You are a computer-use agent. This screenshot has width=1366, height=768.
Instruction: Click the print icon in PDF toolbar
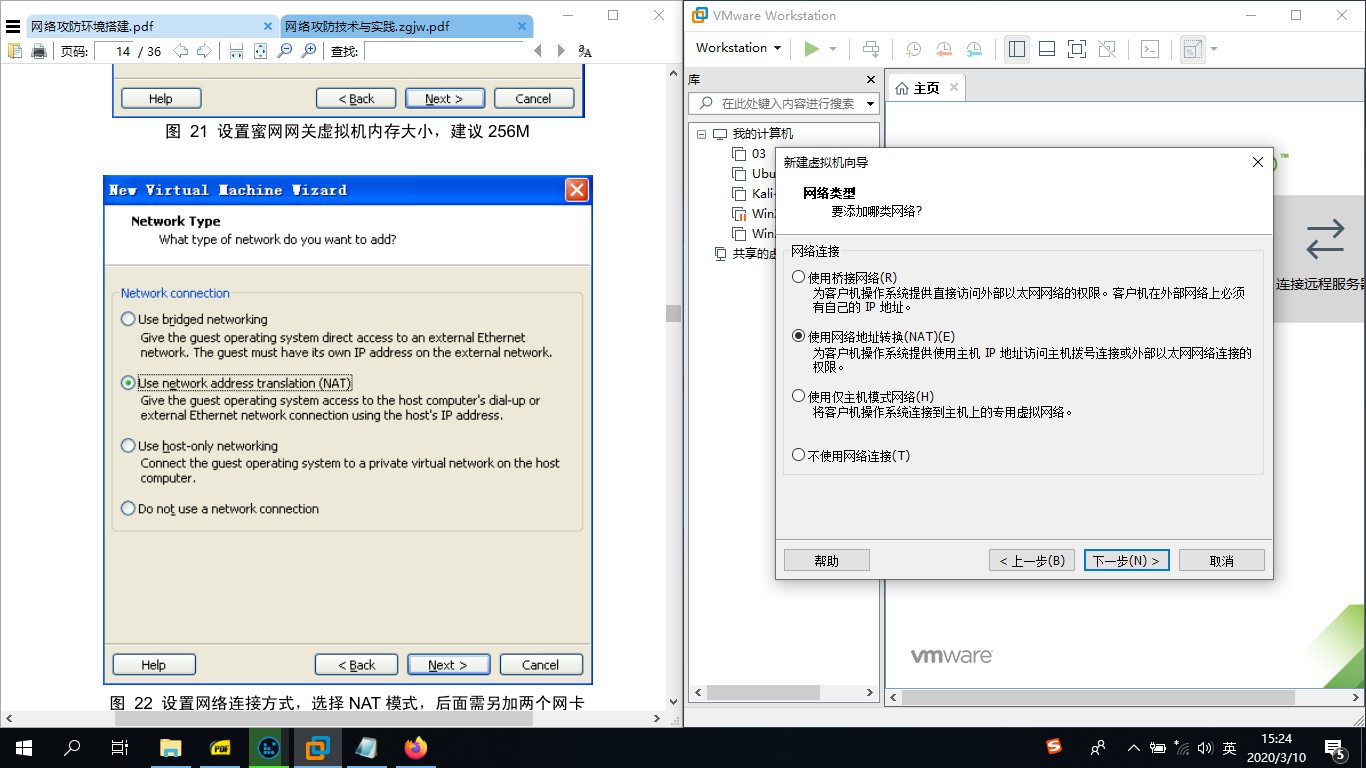(x=39, y=51)
